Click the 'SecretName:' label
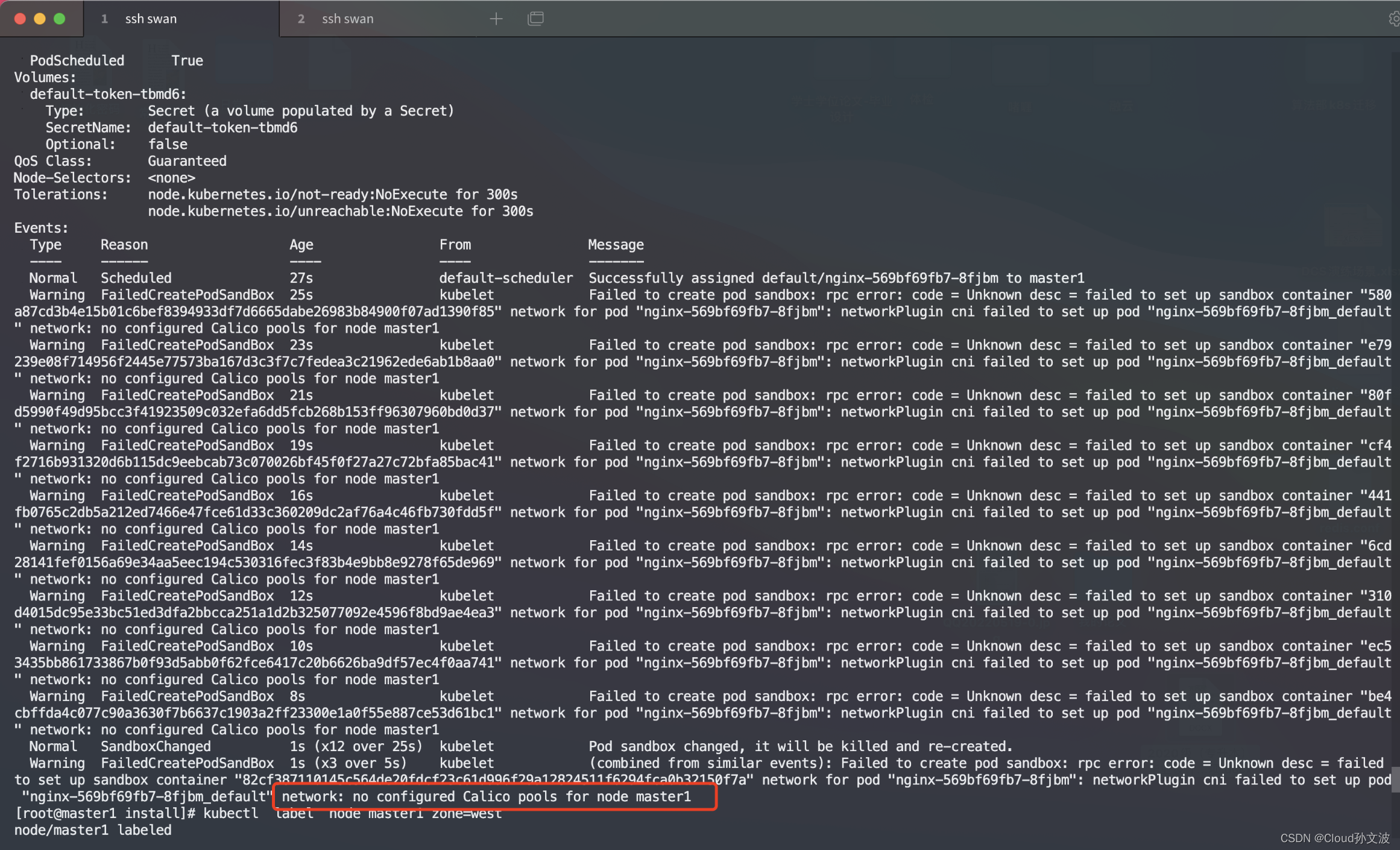 click(x=88, y=128)
